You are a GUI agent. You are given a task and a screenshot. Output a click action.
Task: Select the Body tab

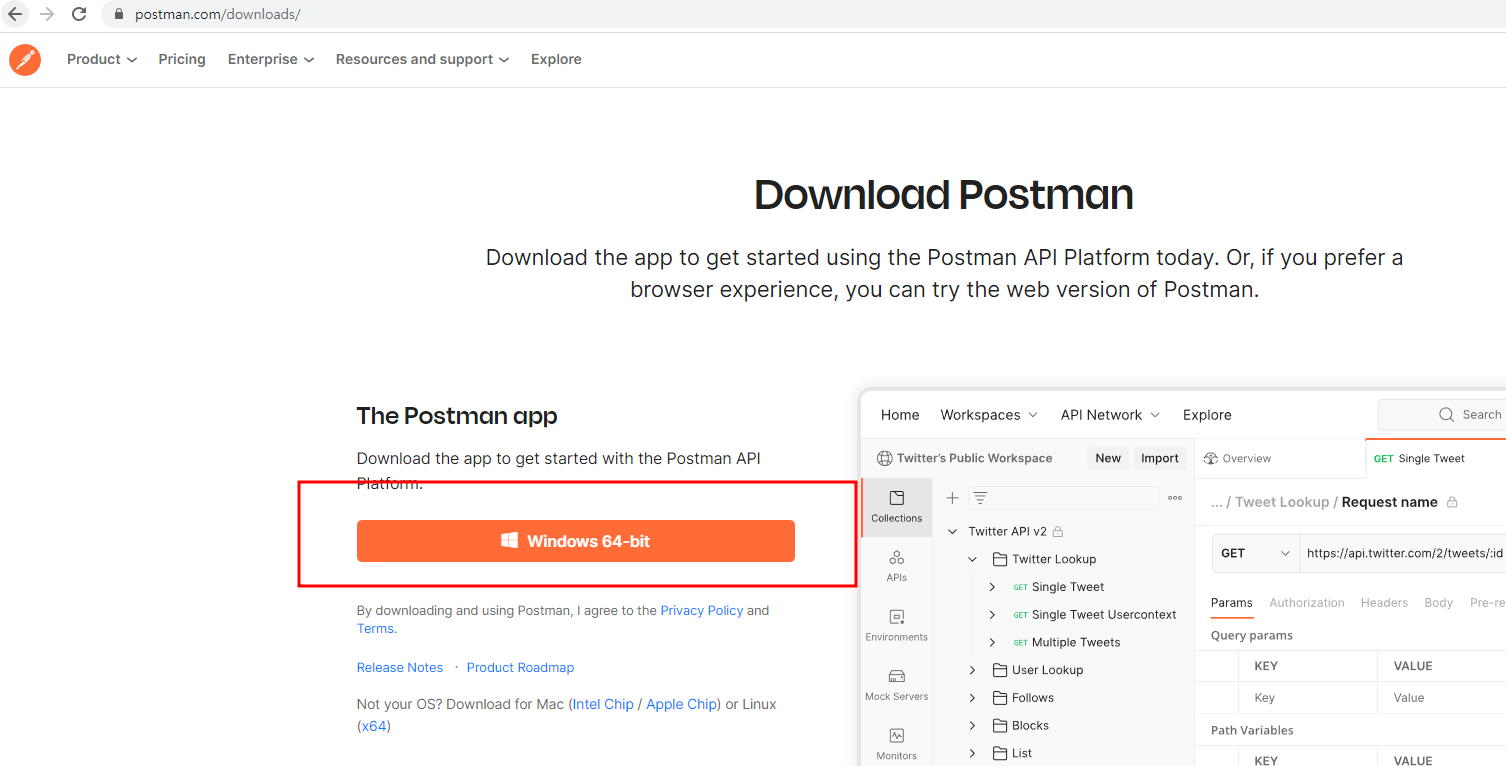(x=1439, y=603)
